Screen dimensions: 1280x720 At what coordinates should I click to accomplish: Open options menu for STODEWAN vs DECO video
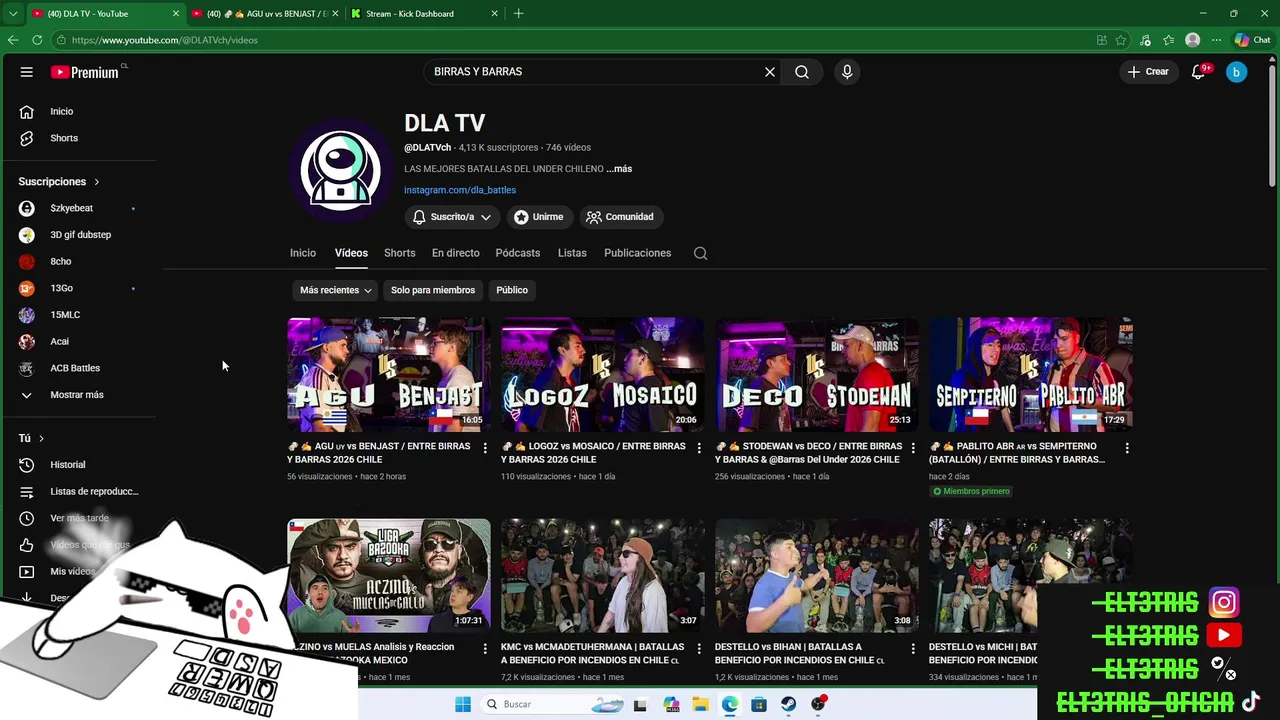[x=913, y=448]
